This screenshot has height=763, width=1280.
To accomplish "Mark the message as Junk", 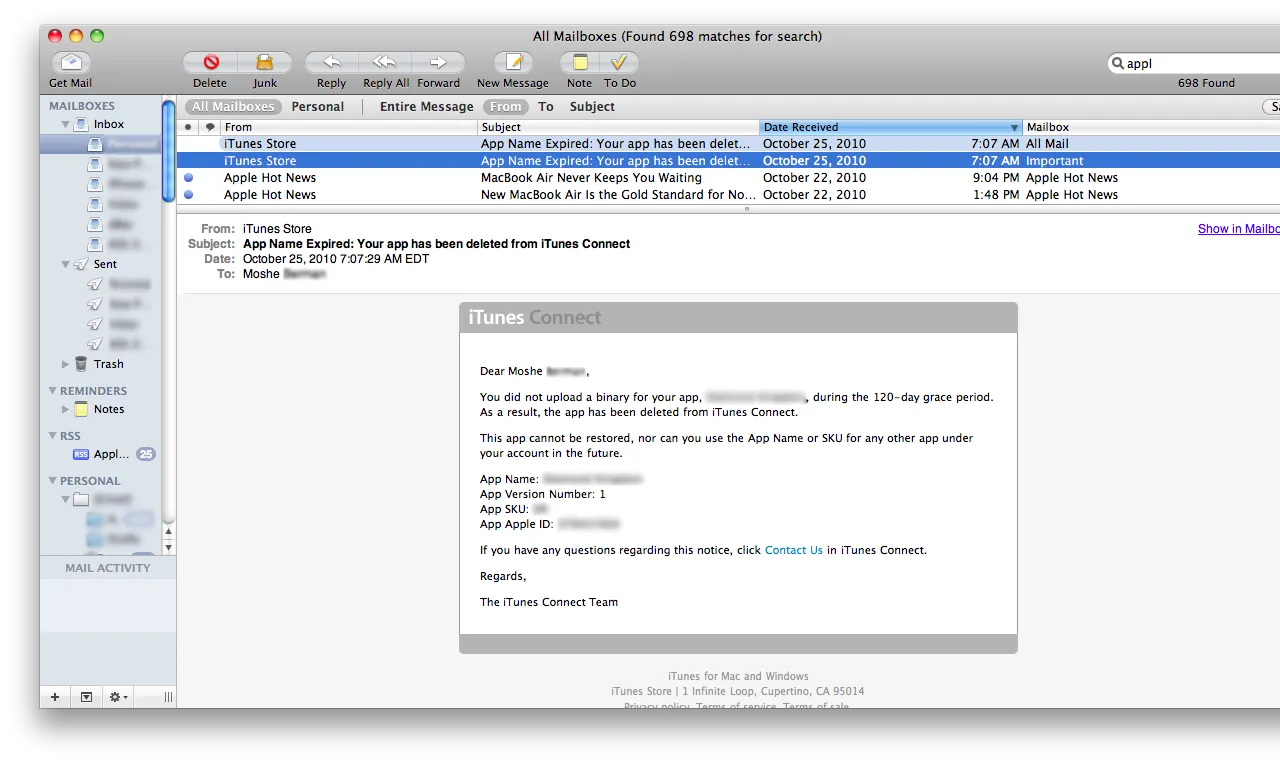I will click(265, 63).
